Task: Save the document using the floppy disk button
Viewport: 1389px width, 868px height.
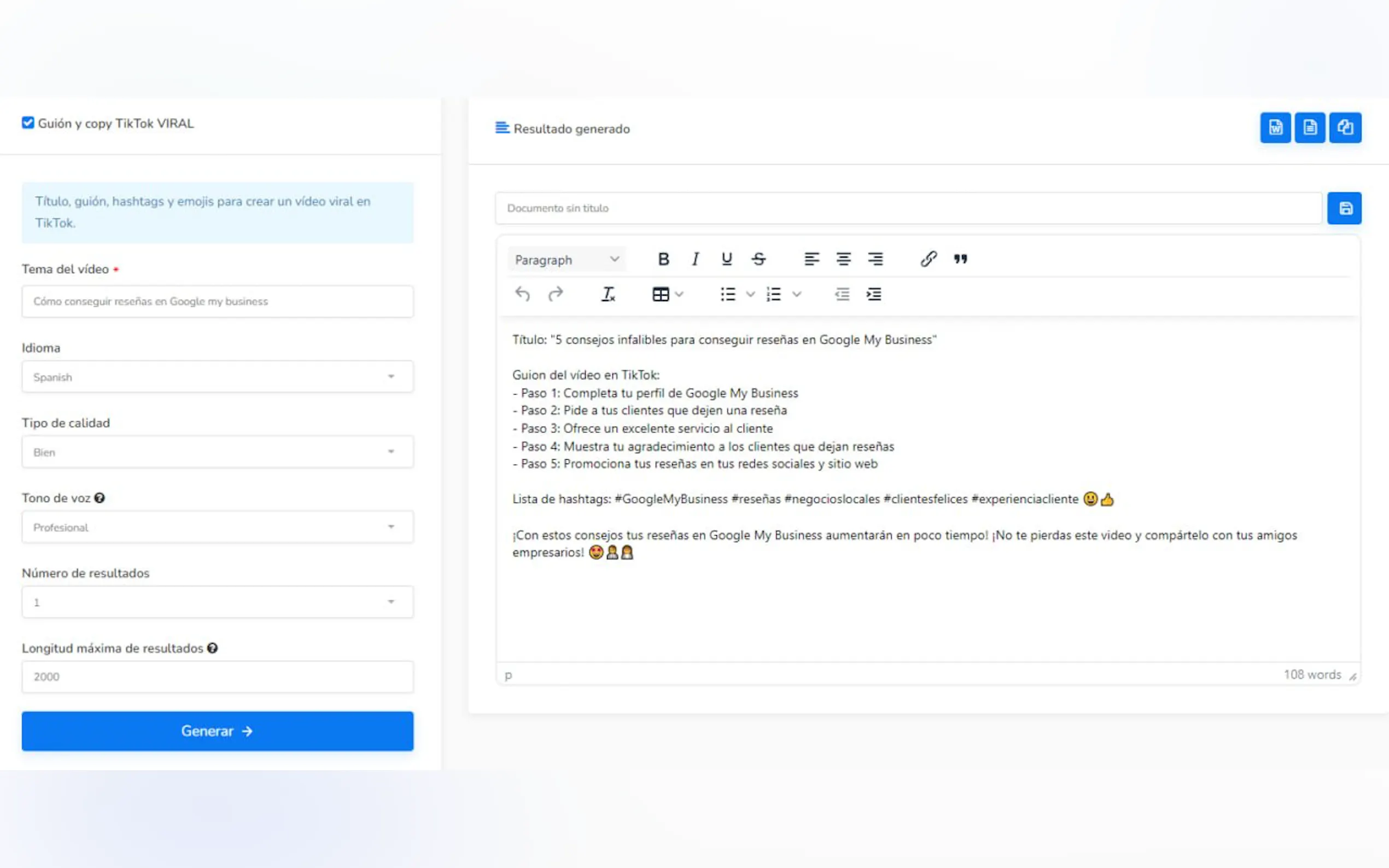Action: pyautogui.click(x=1344, y=208)
